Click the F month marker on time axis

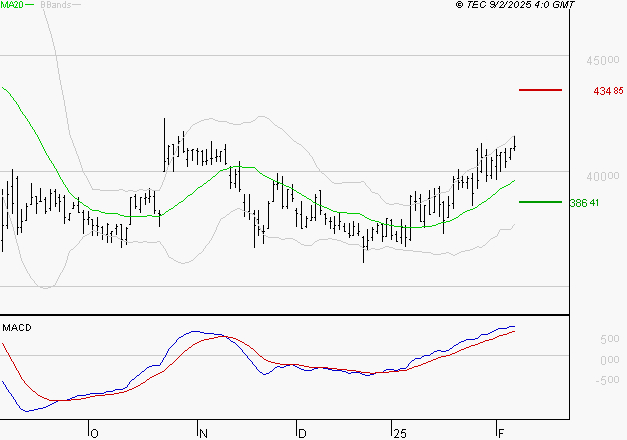(501, 434)
